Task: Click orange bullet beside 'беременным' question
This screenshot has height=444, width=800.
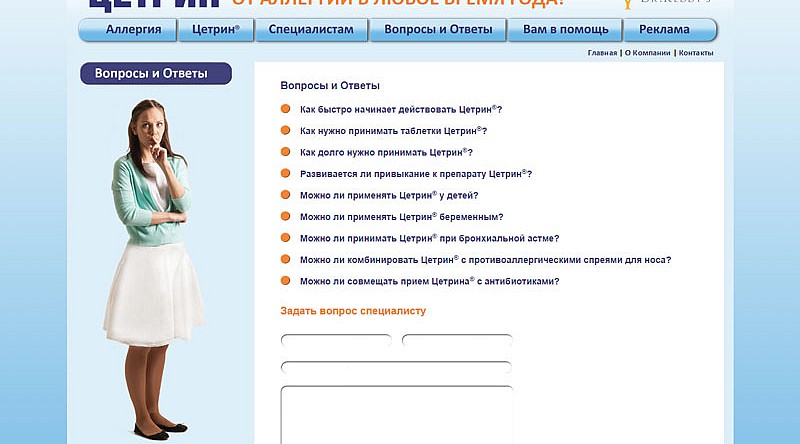Action: point(285,216)
